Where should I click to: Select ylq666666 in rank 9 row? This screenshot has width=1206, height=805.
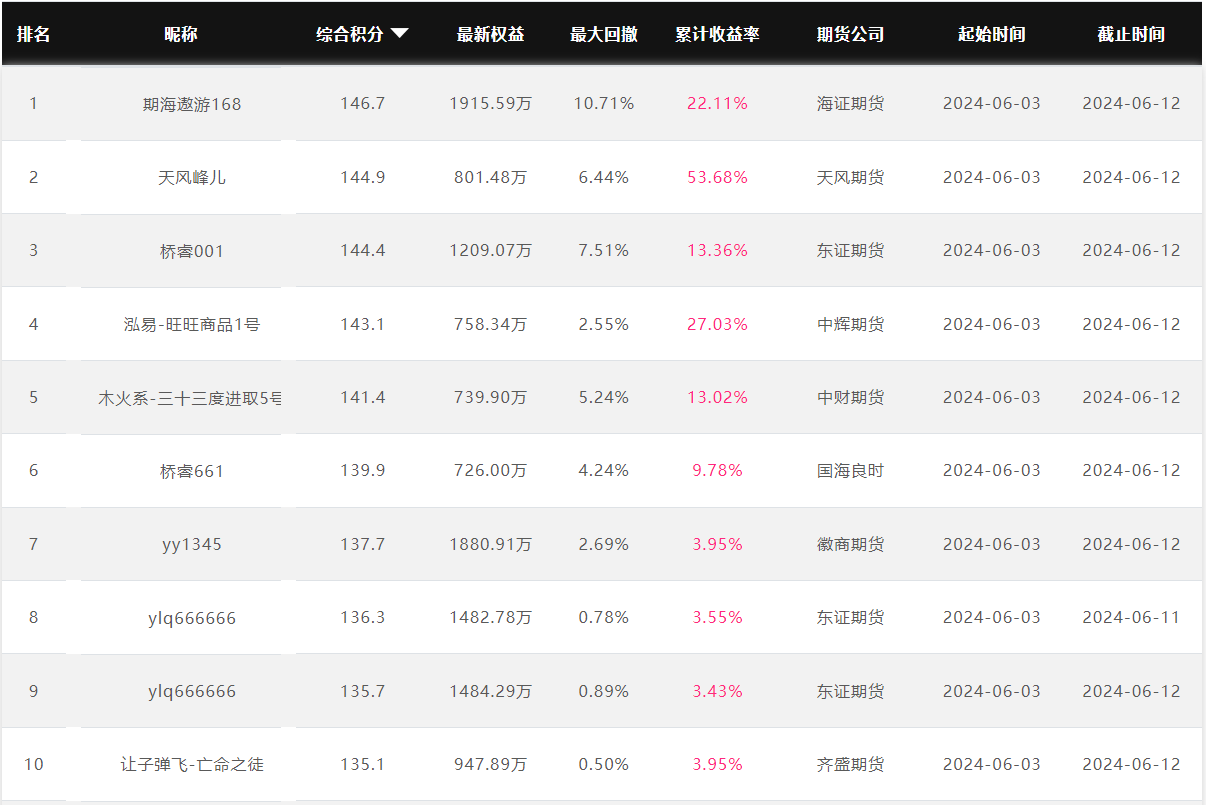pyautogui.click(x=192, y=691)
